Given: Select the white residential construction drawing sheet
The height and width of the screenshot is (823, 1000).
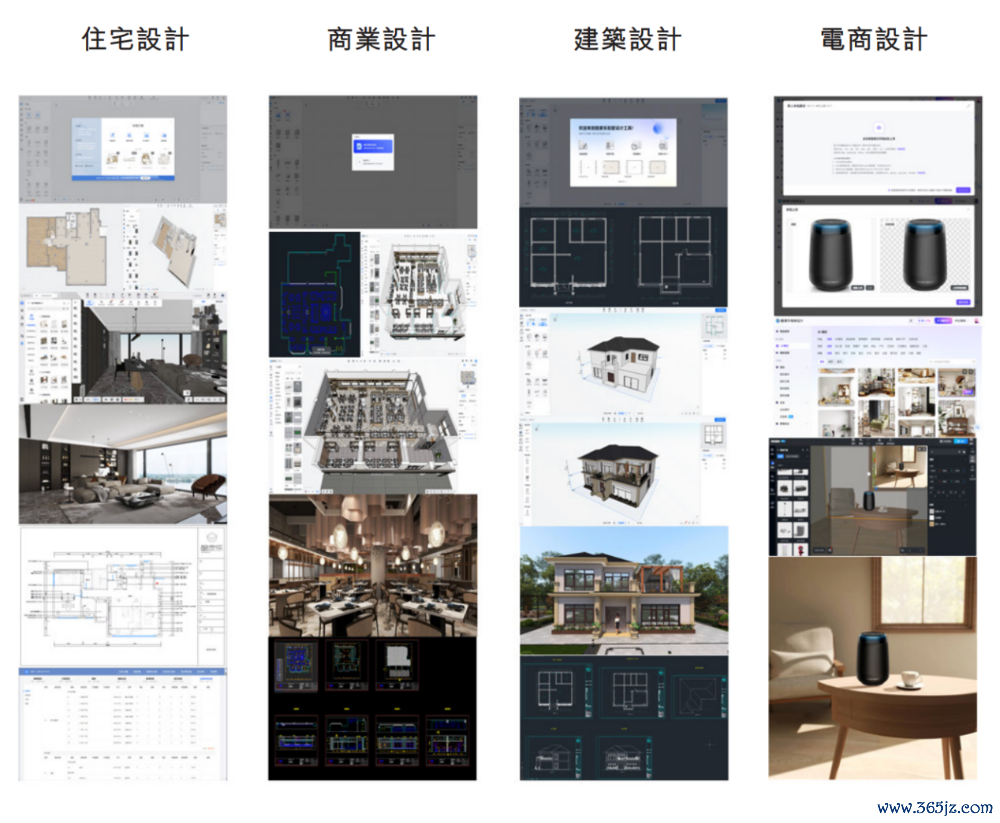Looking at the screenshot, I should [x=122, y=596].
